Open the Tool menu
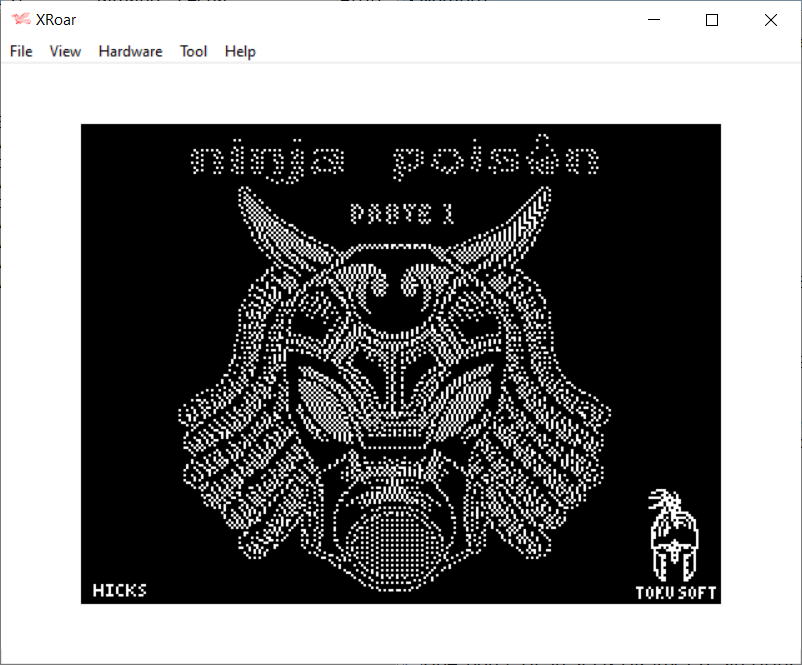The width and height of the screenshot is (802, 665). coord(193,51)
